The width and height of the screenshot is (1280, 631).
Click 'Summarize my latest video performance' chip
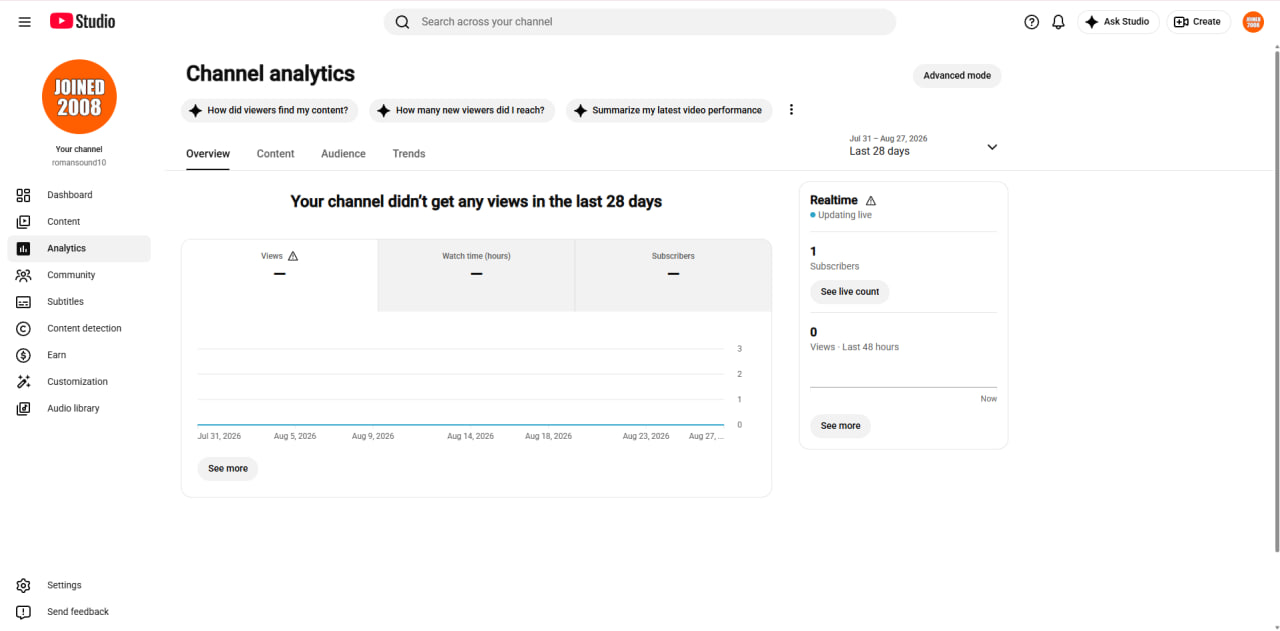(x=669, y=110)
